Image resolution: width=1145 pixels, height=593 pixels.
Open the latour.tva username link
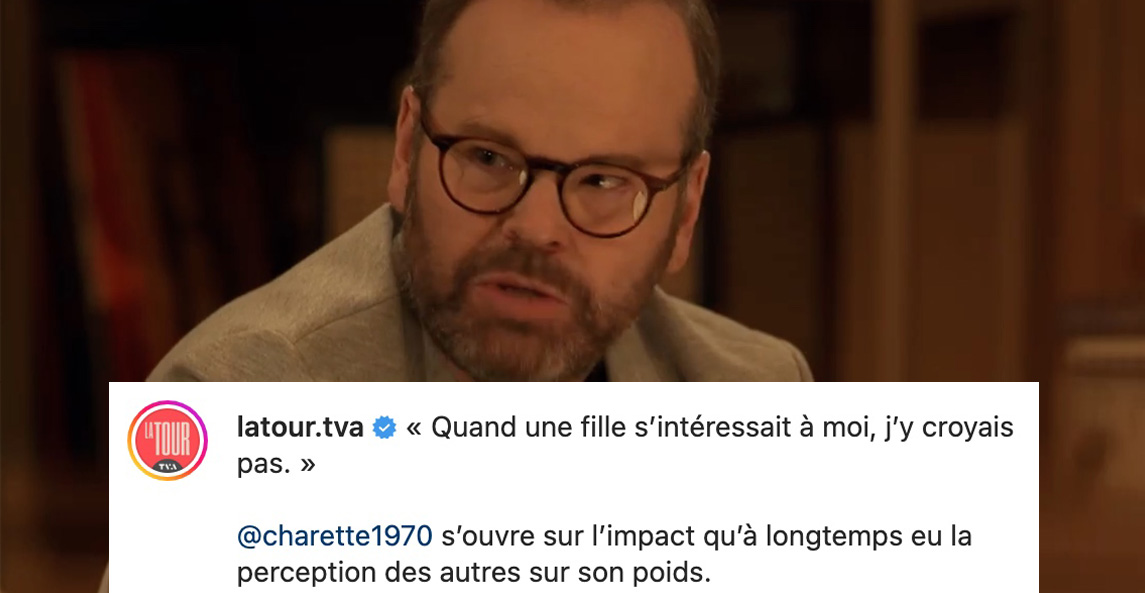300,427
